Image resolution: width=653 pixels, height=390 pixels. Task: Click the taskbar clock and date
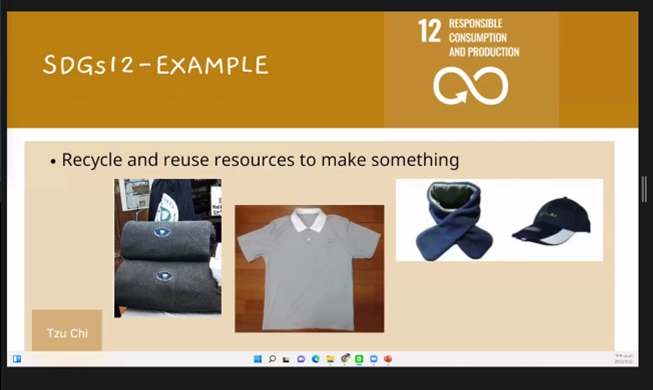point(623,359)
